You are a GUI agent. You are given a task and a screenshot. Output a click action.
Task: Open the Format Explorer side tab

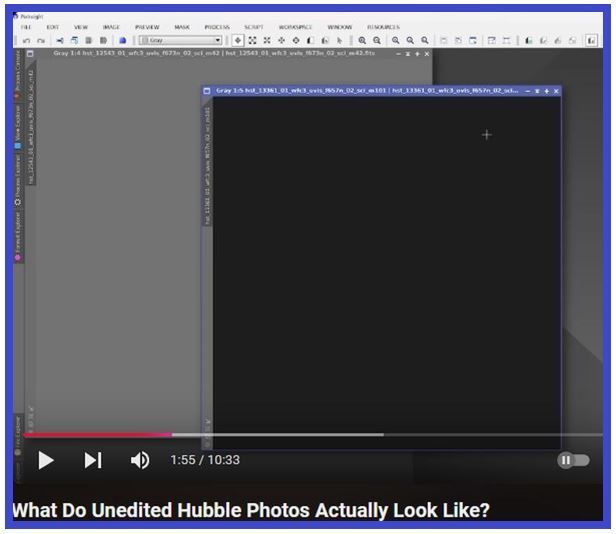tap(17, 237)
